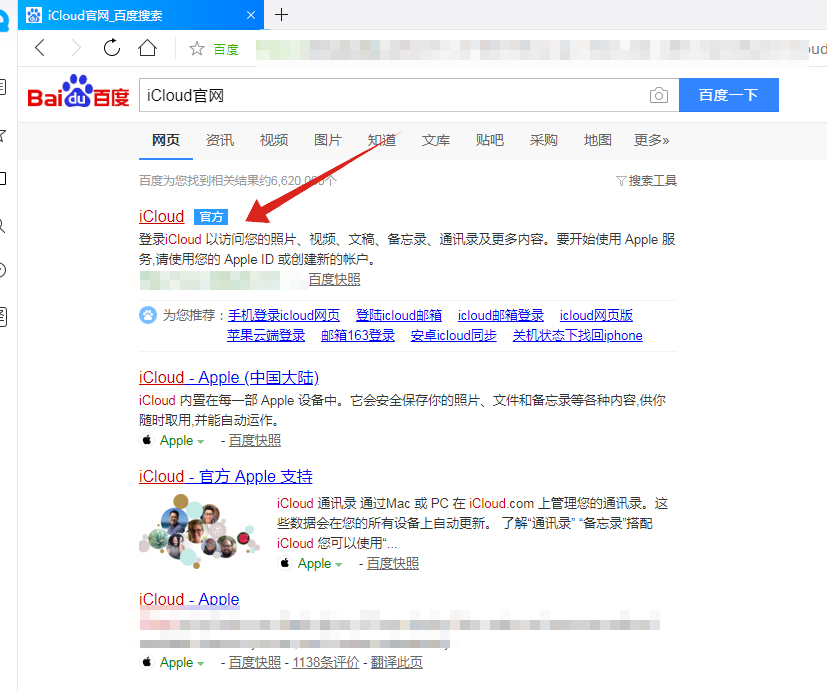Open 百度快照 for the official iCloud result
This screenshot has width=827, height=691.
[334, 280]
